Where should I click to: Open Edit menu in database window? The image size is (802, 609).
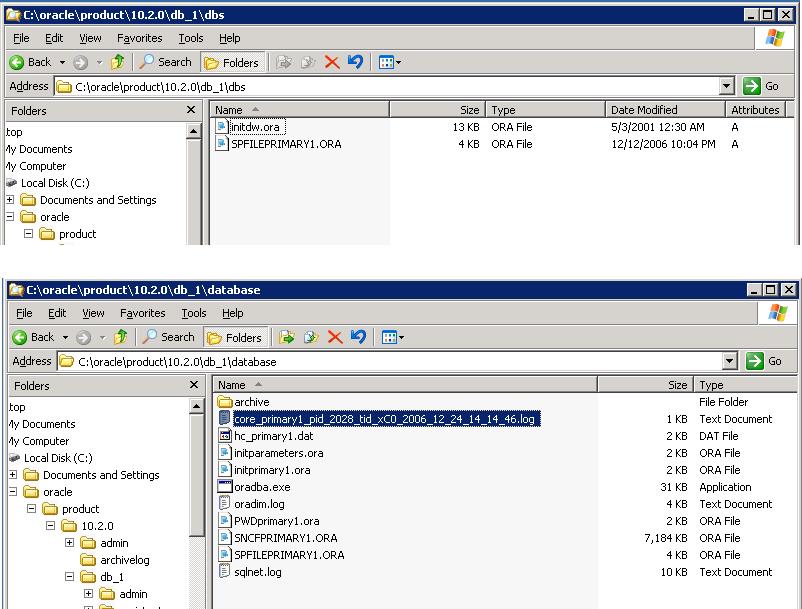point(57,313)
